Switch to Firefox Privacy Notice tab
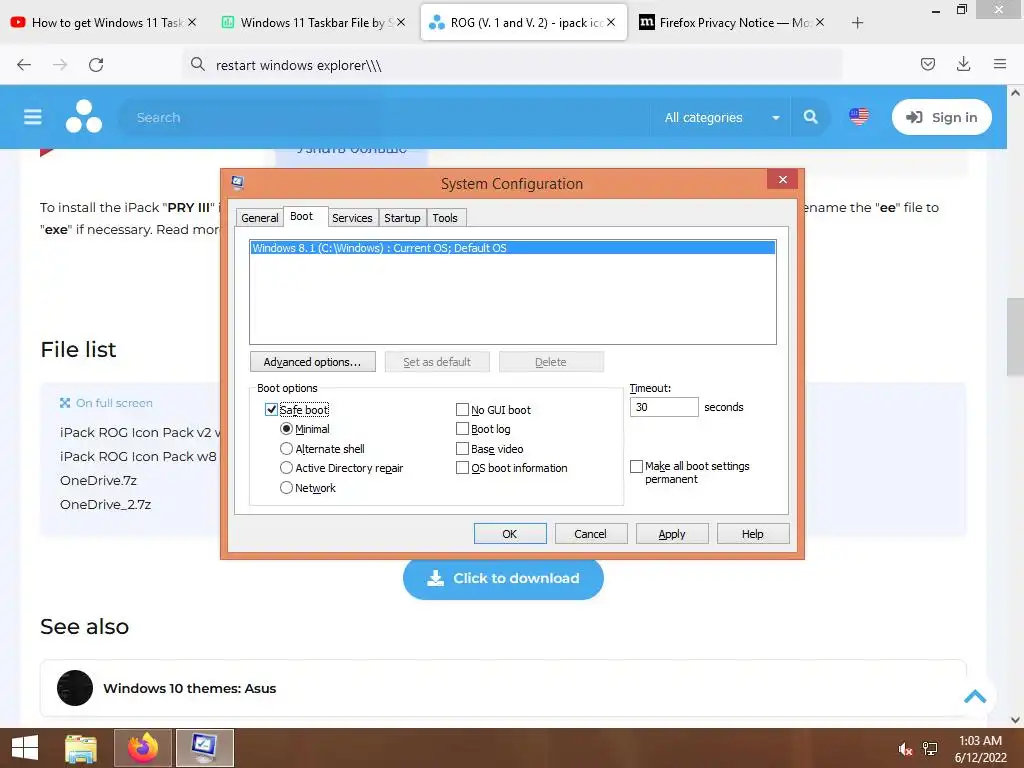This screenshot has width=1024, height=768. tap(733, 23)
